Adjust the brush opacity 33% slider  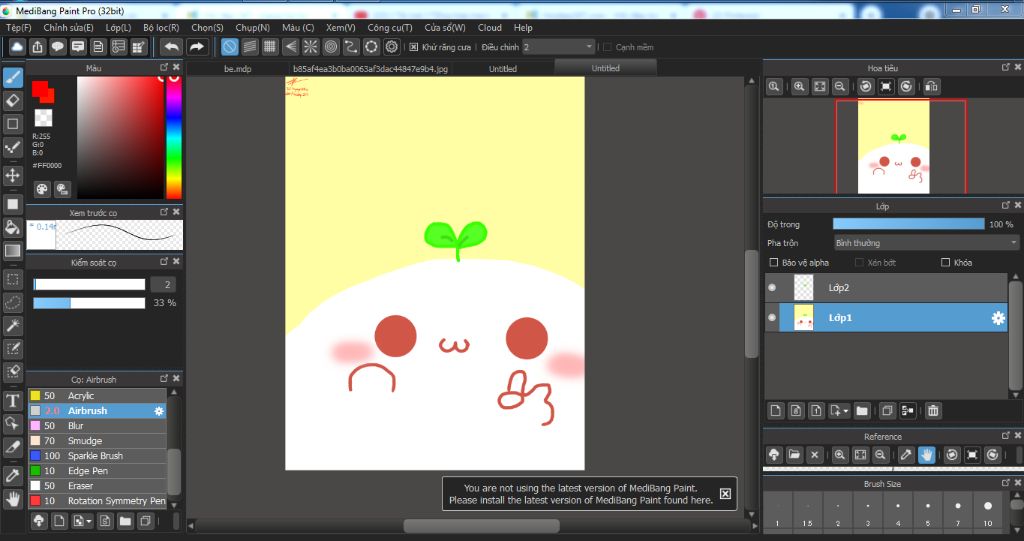[89, 303]
